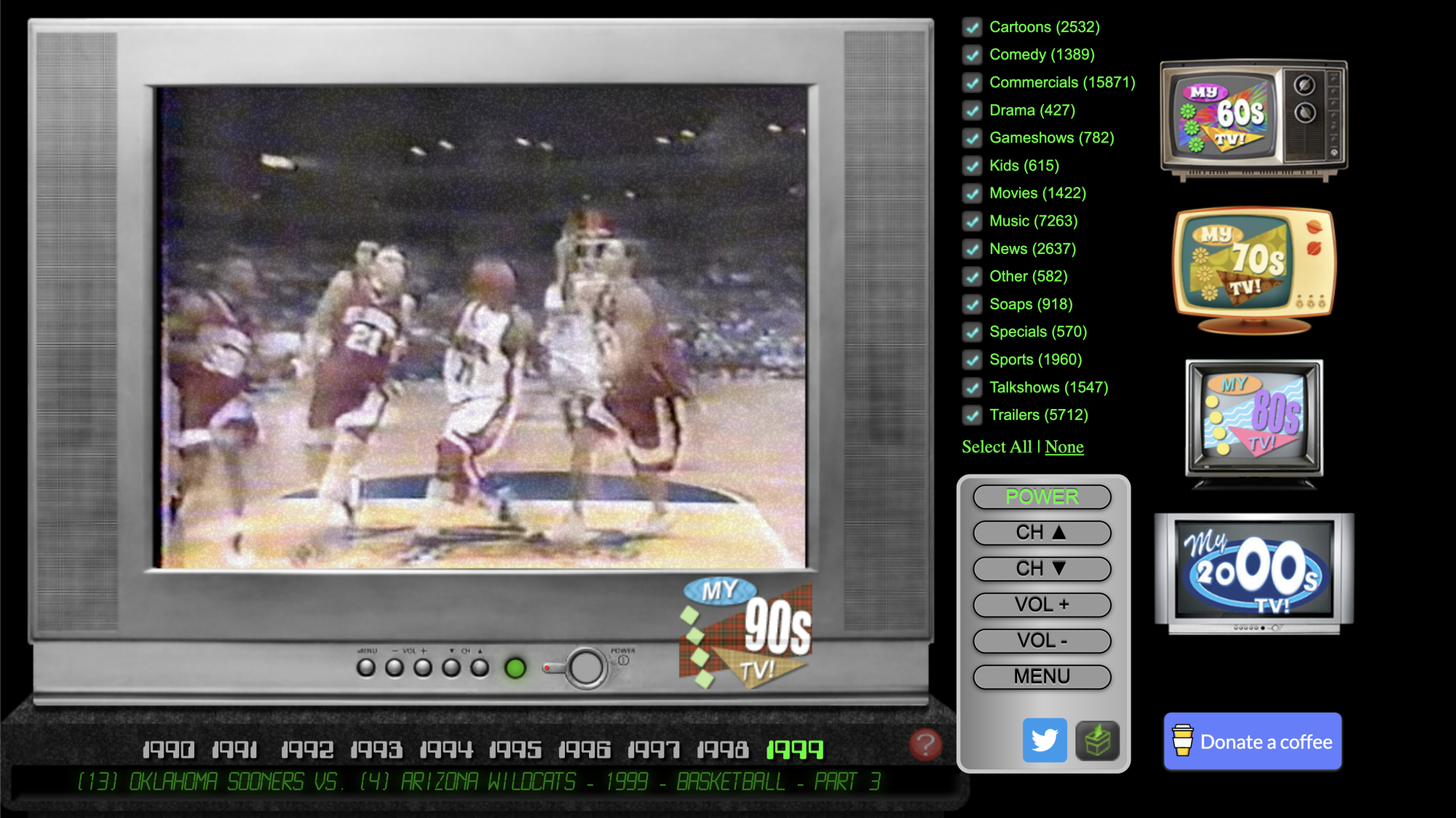Select year 1991
1456x818 pixels.
[x=235, y=750]
